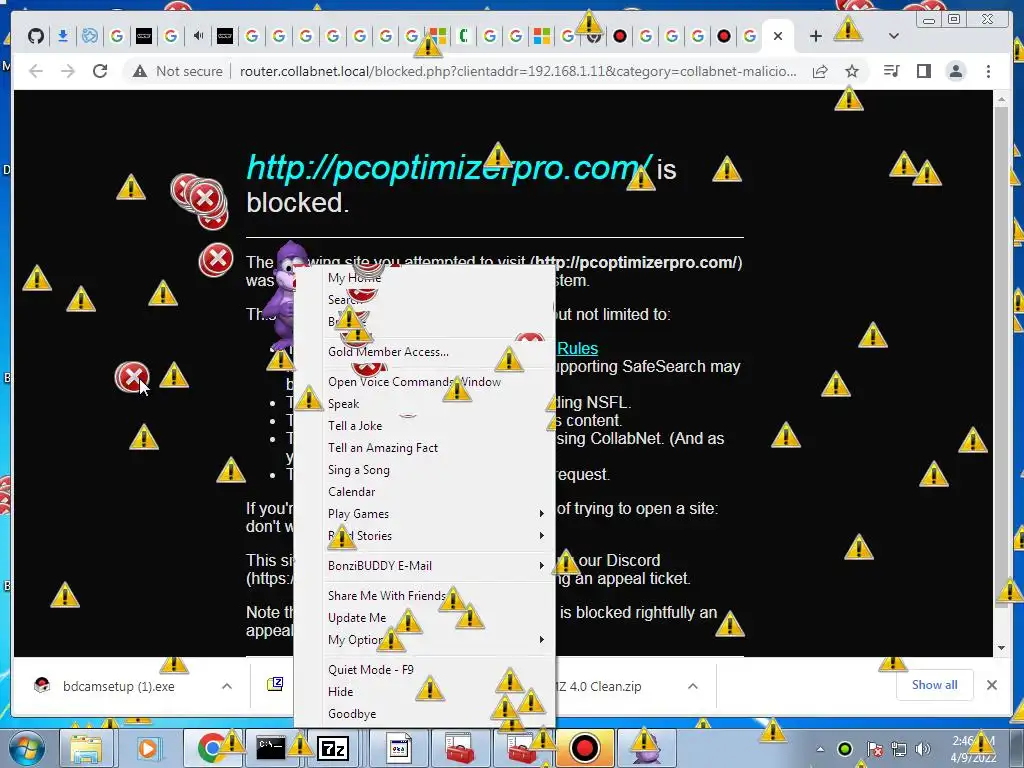The image size is (1024, 768).
Task: Select Sing a Song
Action: click(359, 470)
